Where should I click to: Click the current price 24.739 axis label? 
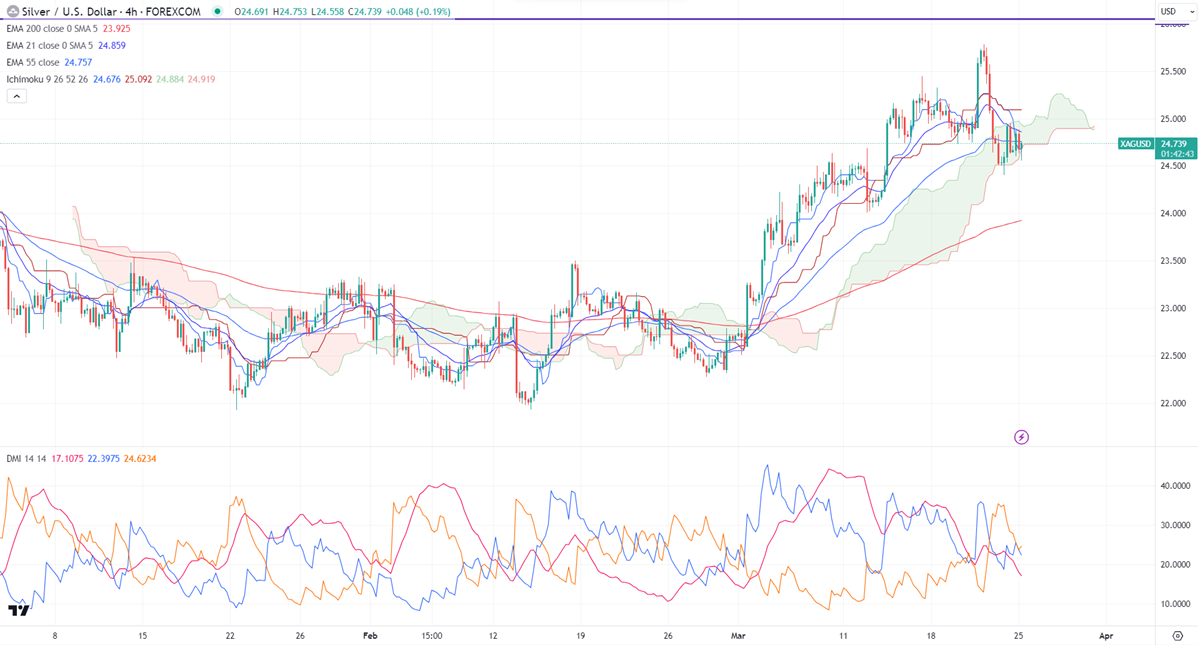coord(1175,144)
